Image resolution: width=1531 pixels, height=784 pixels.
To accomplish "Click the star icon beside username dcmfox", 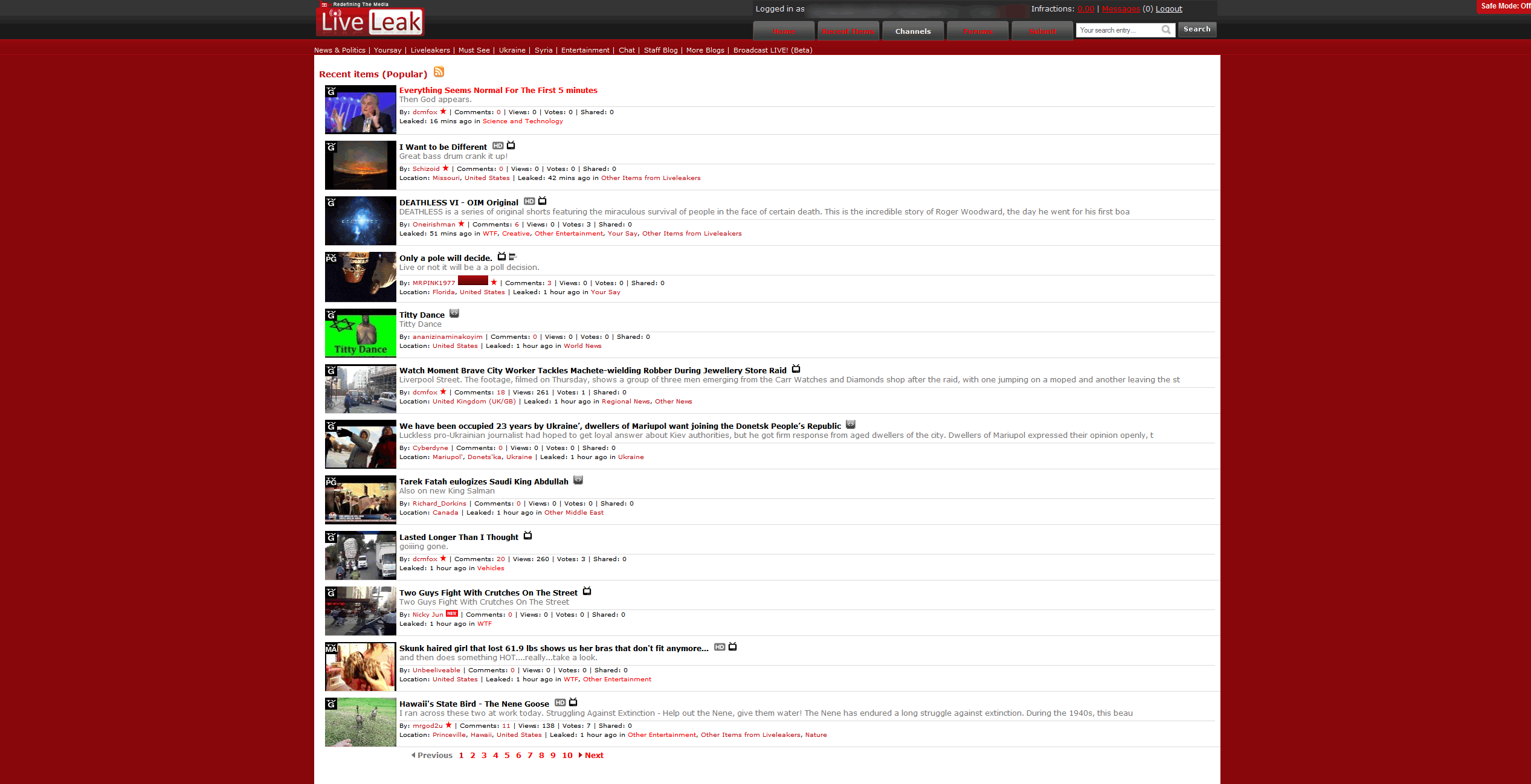I will coord(443,111).
